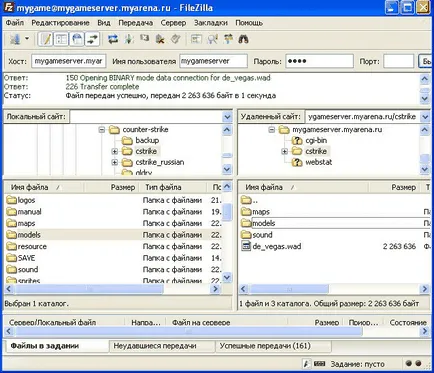Open the Редактирование menu
Viewport: 434px width, 373px height.
60,23
